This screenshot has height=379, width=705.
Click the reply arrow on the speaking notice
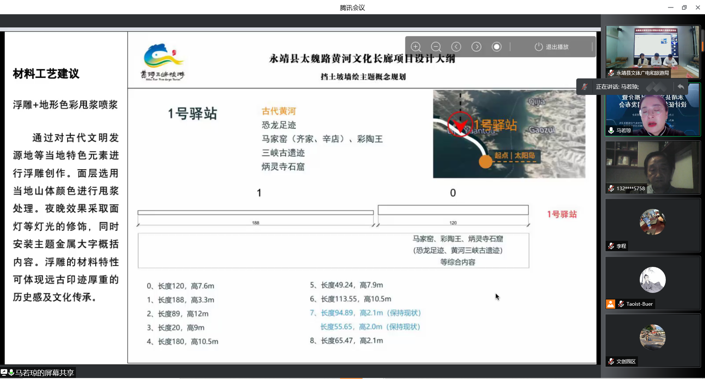click(x=681, y=87)
